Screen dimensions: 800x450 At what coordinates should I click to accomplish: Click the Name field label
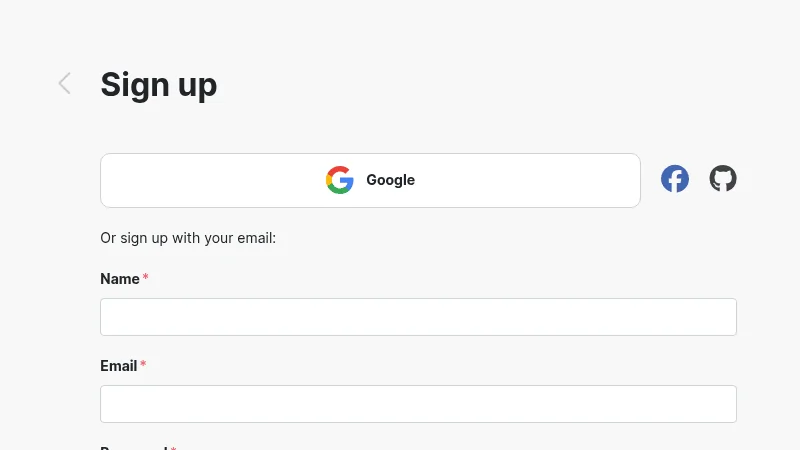click(119, 279)
